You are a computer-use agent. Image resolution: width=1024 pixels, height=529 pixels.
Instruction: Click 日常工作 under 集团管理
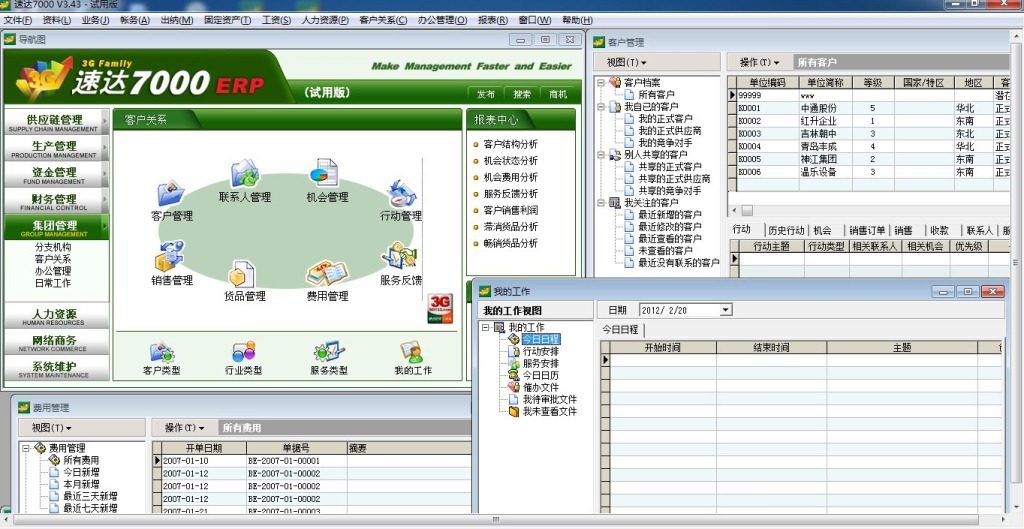coord(53,283)
